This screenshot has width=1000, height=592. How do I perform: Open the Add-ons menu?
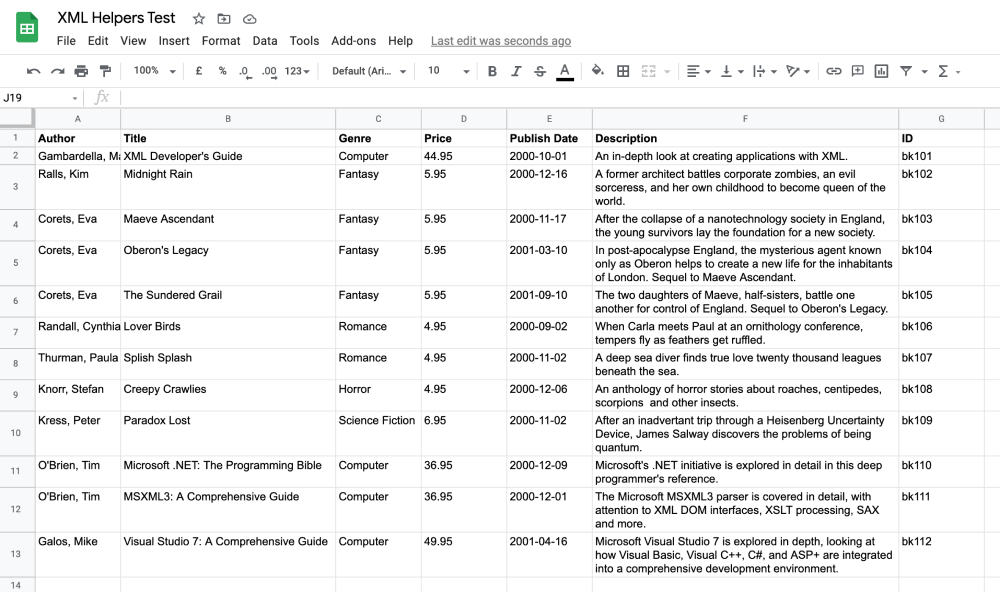[x=354, y=41]
